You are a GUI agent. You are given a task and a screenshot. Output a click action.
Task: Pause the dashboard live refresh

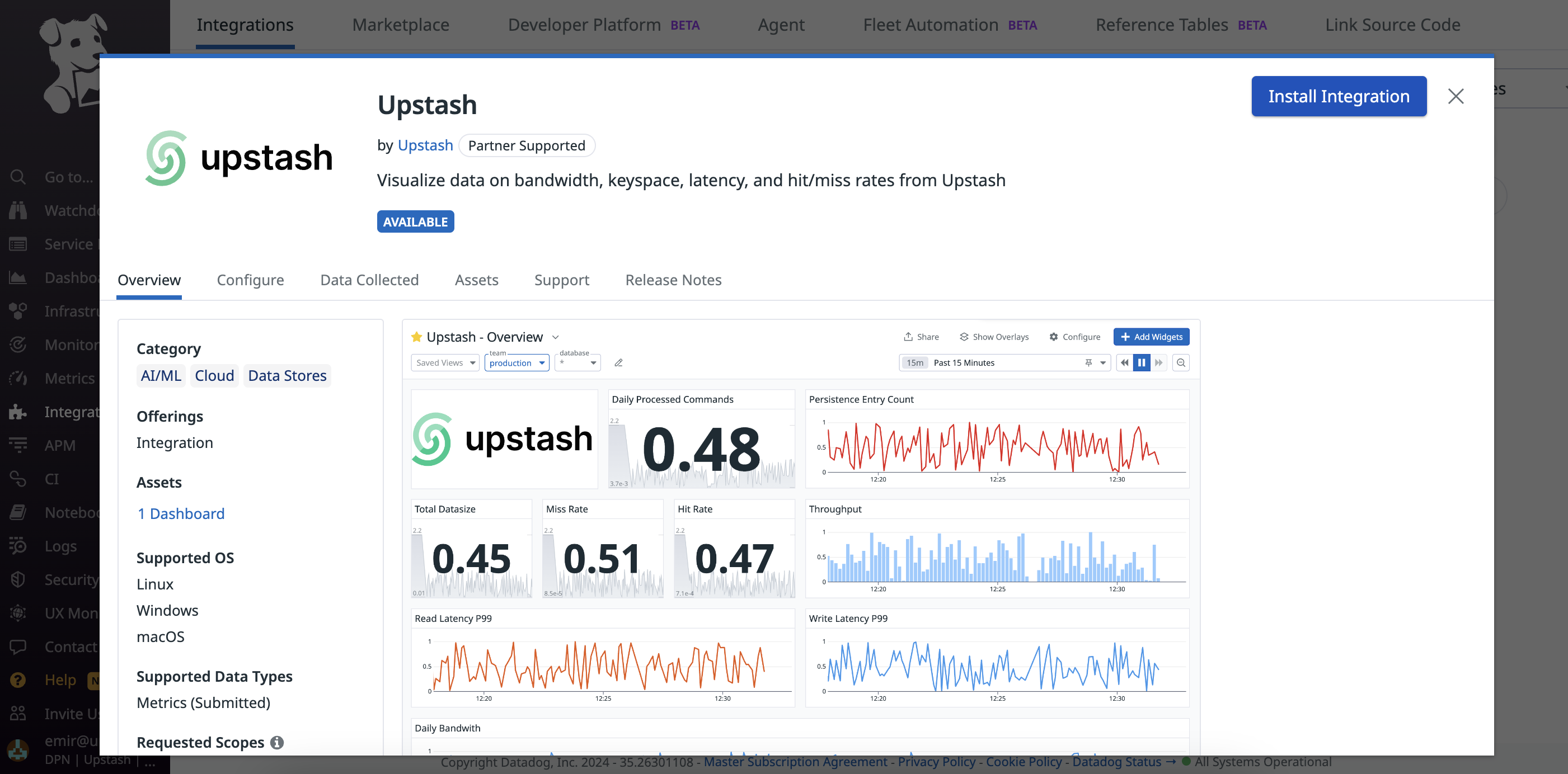[1141, 362]
